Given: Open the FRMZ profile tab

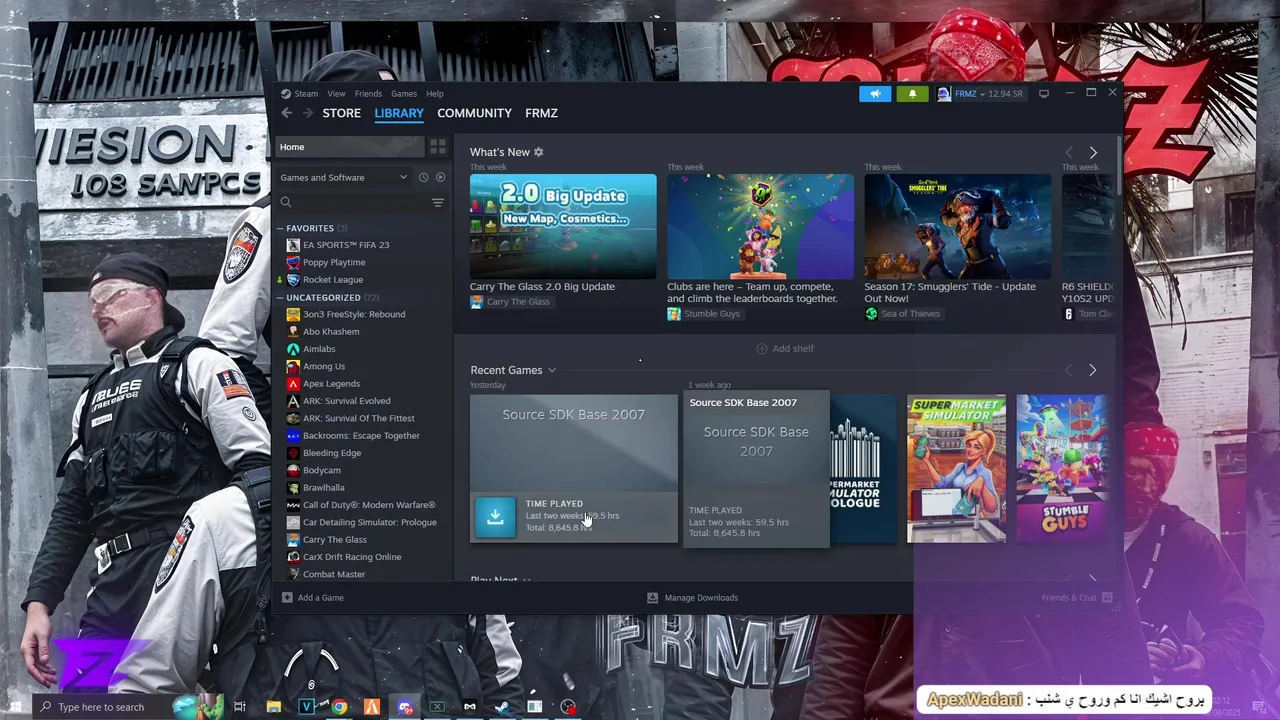Looking at the screenshot, I should tap(541, 113).
